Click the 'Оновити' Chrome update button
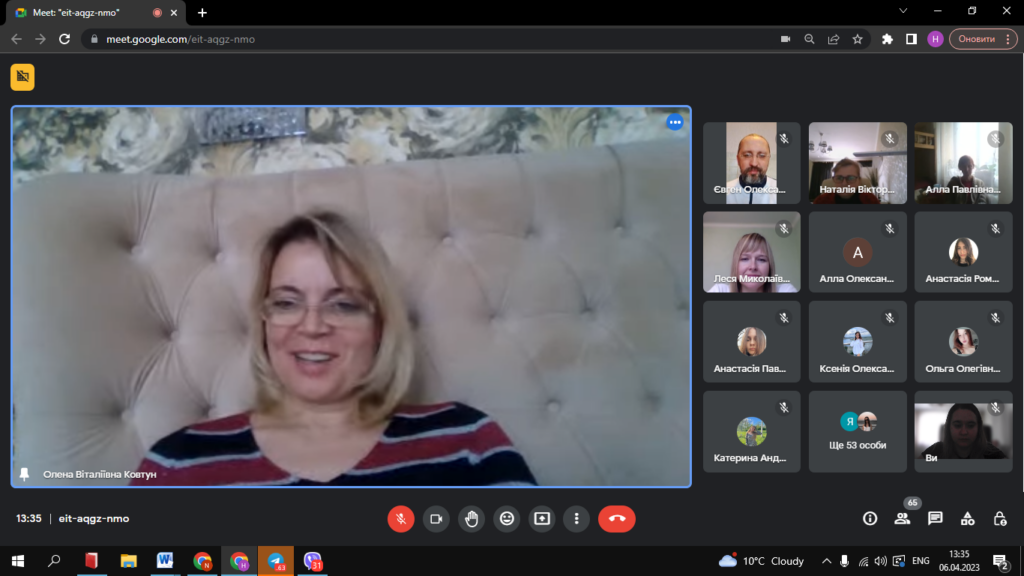This screenshot has width=1024, height=576. click(x=982, y=39)
